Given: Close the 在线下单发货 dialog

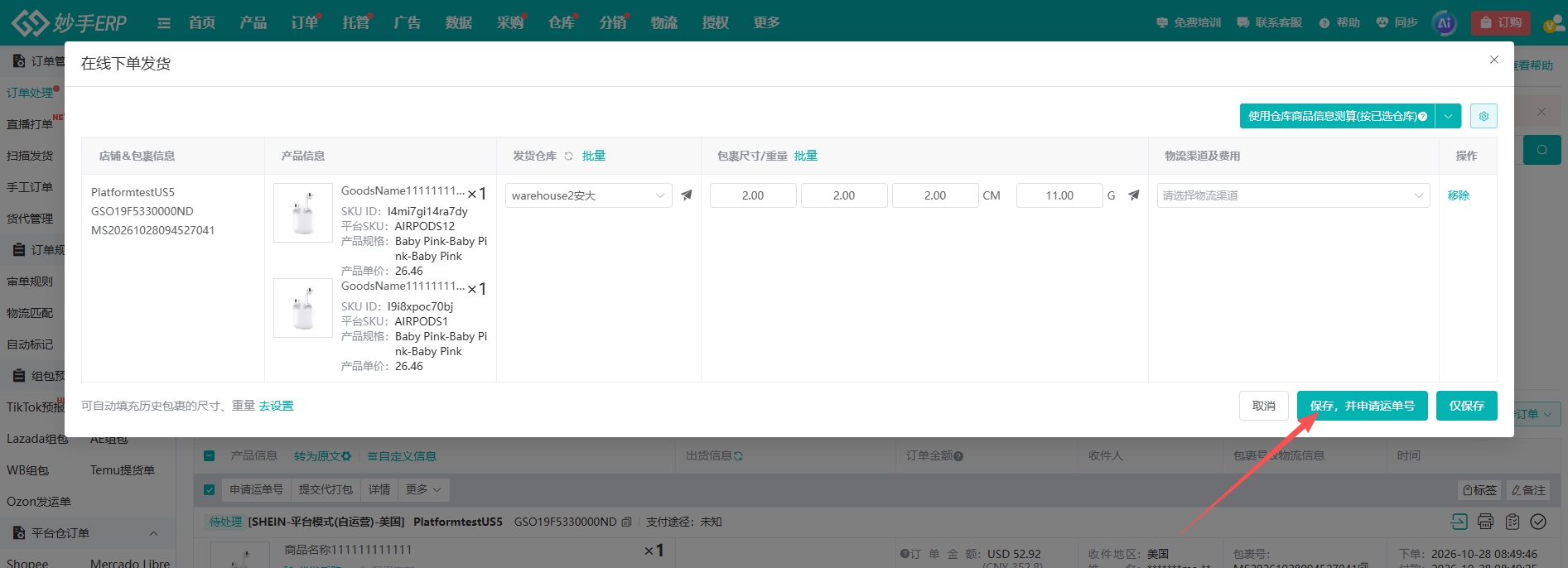Looking at the screenshot, I should 1494,60.
